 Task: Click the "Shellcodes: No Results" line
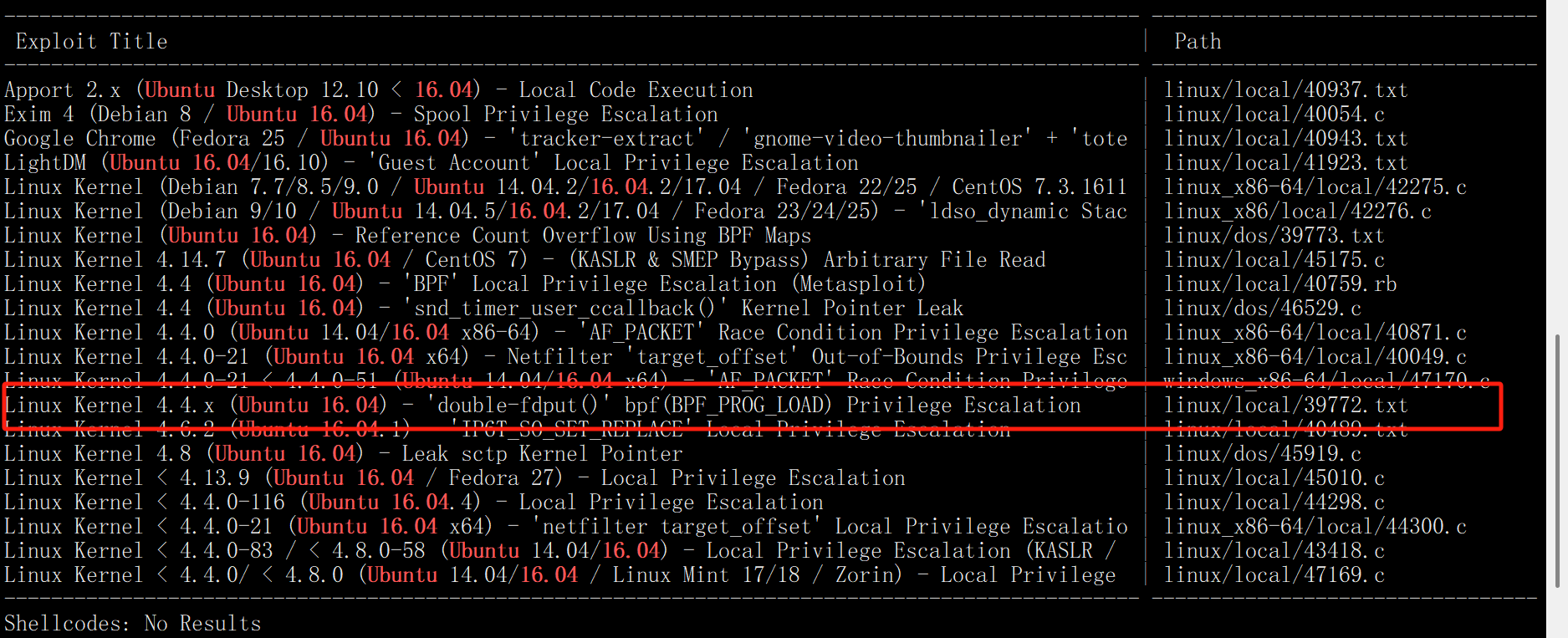point(132,624)
